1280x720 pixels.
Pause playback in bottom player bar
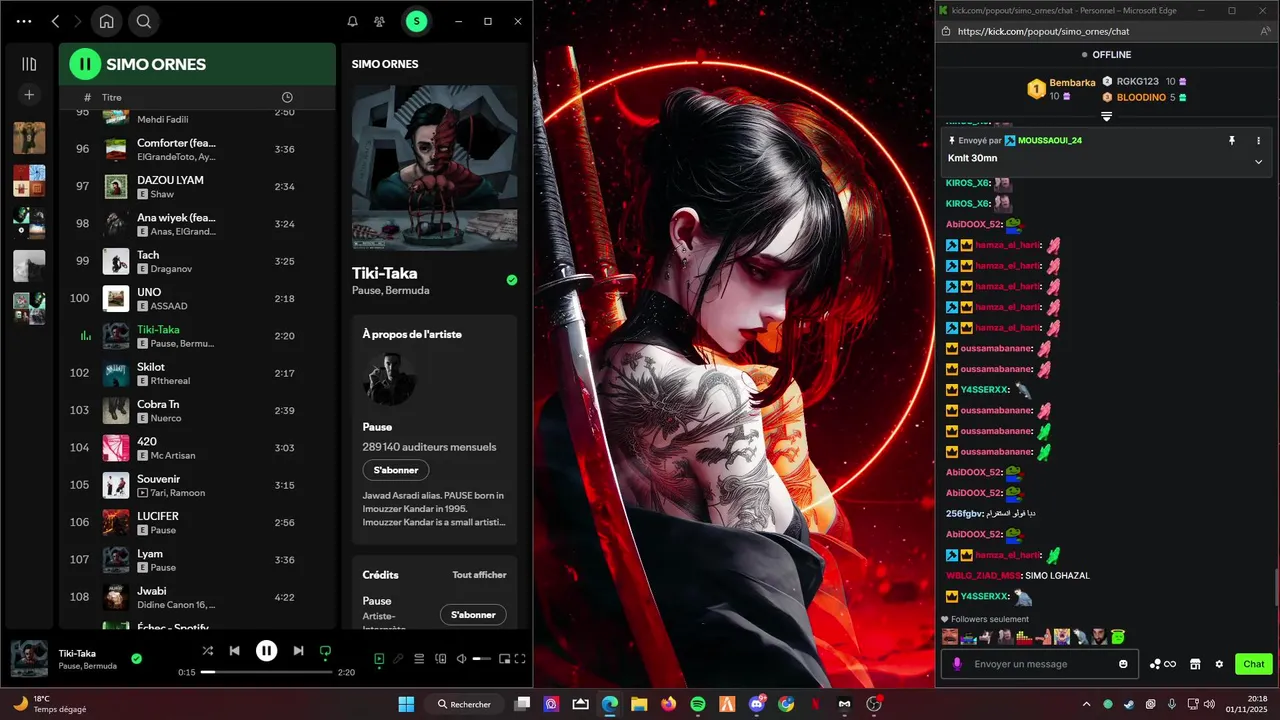tap(266, 651)
